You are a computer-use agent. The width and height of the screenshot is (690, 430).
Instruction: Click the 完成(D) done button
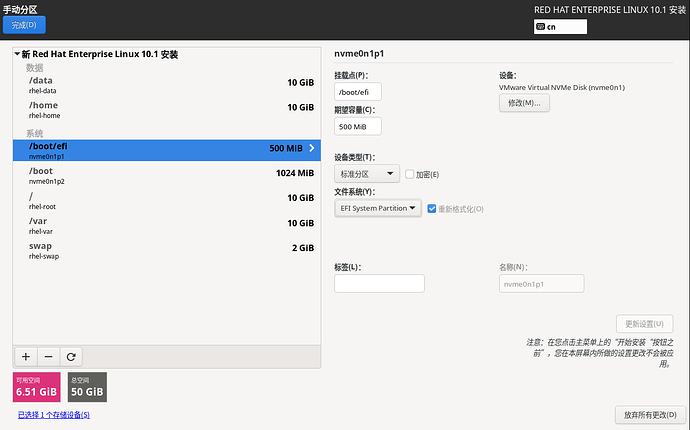click(x=24, y=25)
